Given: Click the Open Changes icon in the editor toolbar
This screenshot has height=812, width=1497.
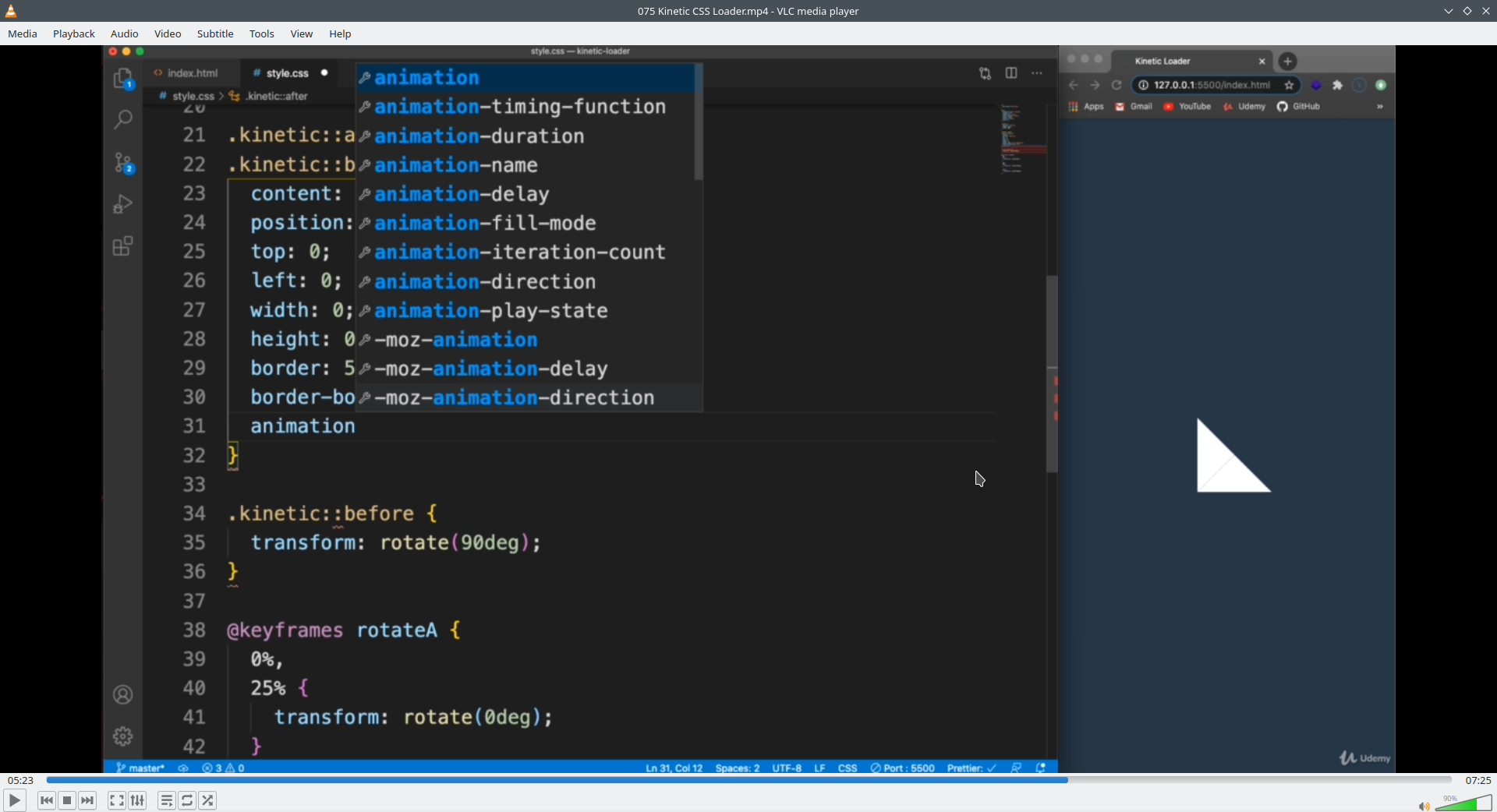Looking at the screenshot, I should [x=986, y=73].
